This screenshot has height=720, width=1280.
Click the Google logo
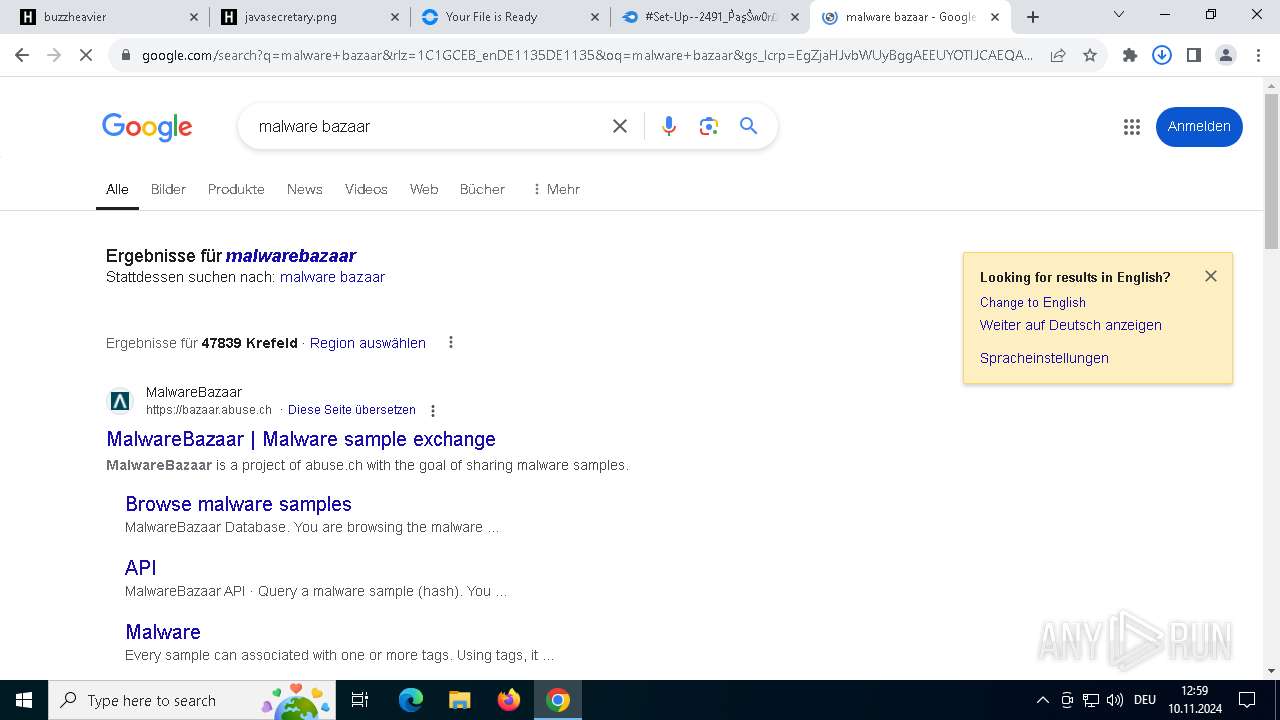(x=147, y=127)
